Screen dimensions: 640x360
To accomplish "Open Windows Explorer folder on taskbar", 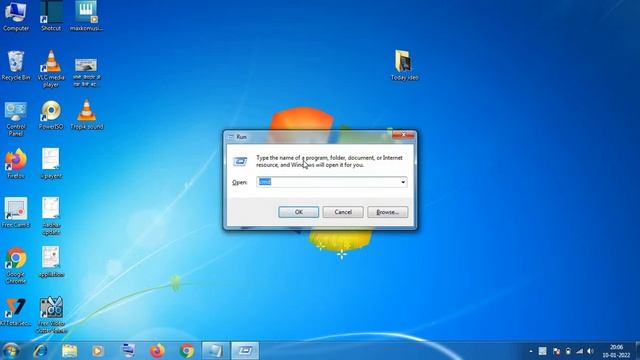I will 69,351.
